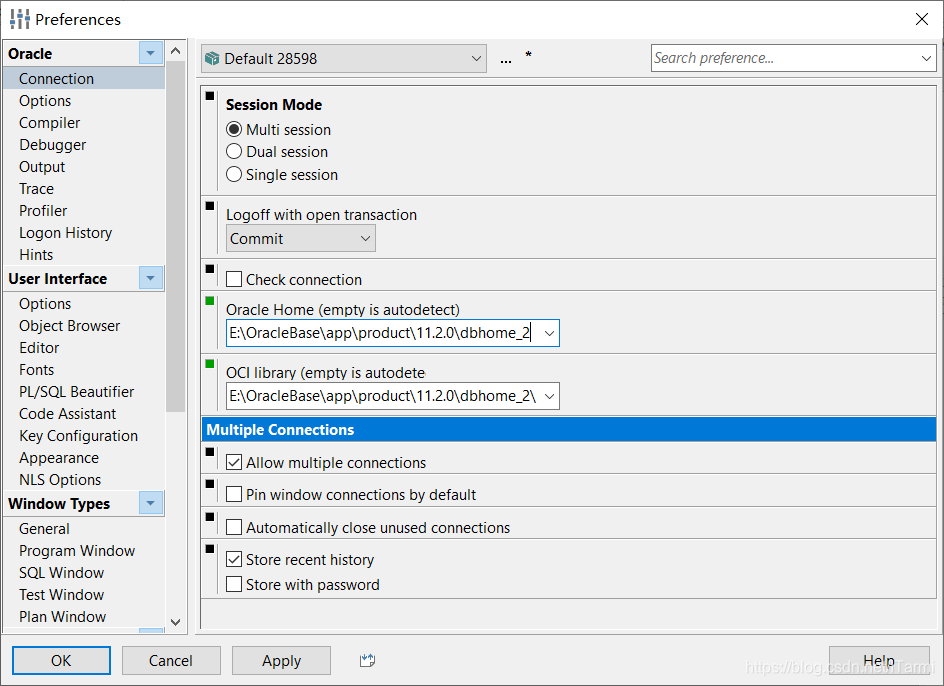Click the marker beside Pin window connections
The height and width of the screenshot is (686, 944).
point(210,484)
